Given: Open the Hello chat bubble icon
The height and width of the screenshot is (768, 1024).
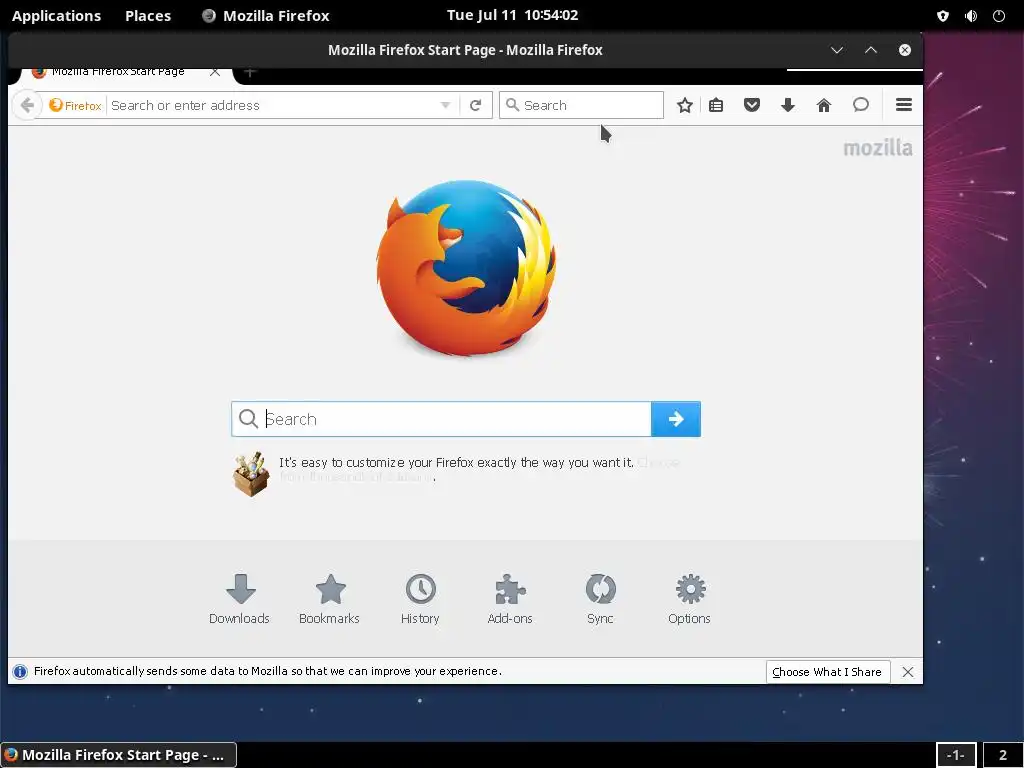Looking at the screenshot, I should [861, 105].
